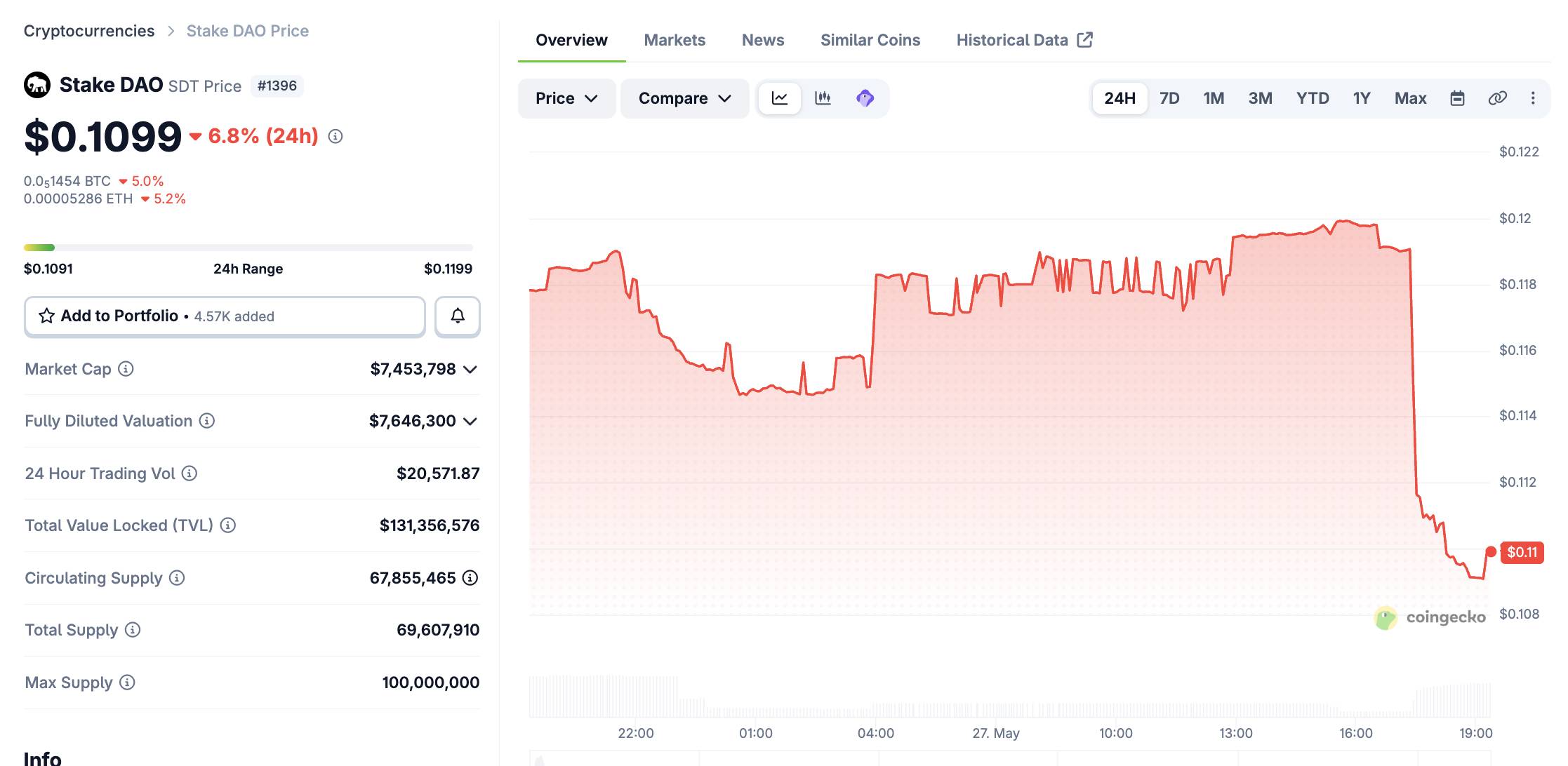The height and width of the screenshot is (766, 1568).
Task: Click info icon beside 24h percentage change
Action: tap(335, 136)
